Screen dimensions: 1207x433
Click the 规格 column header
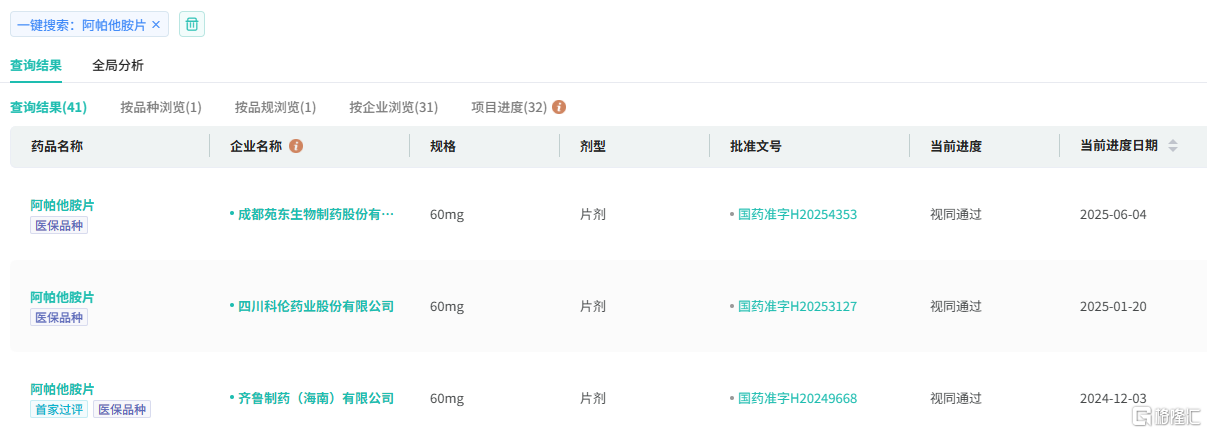click(x=443, y=146)
